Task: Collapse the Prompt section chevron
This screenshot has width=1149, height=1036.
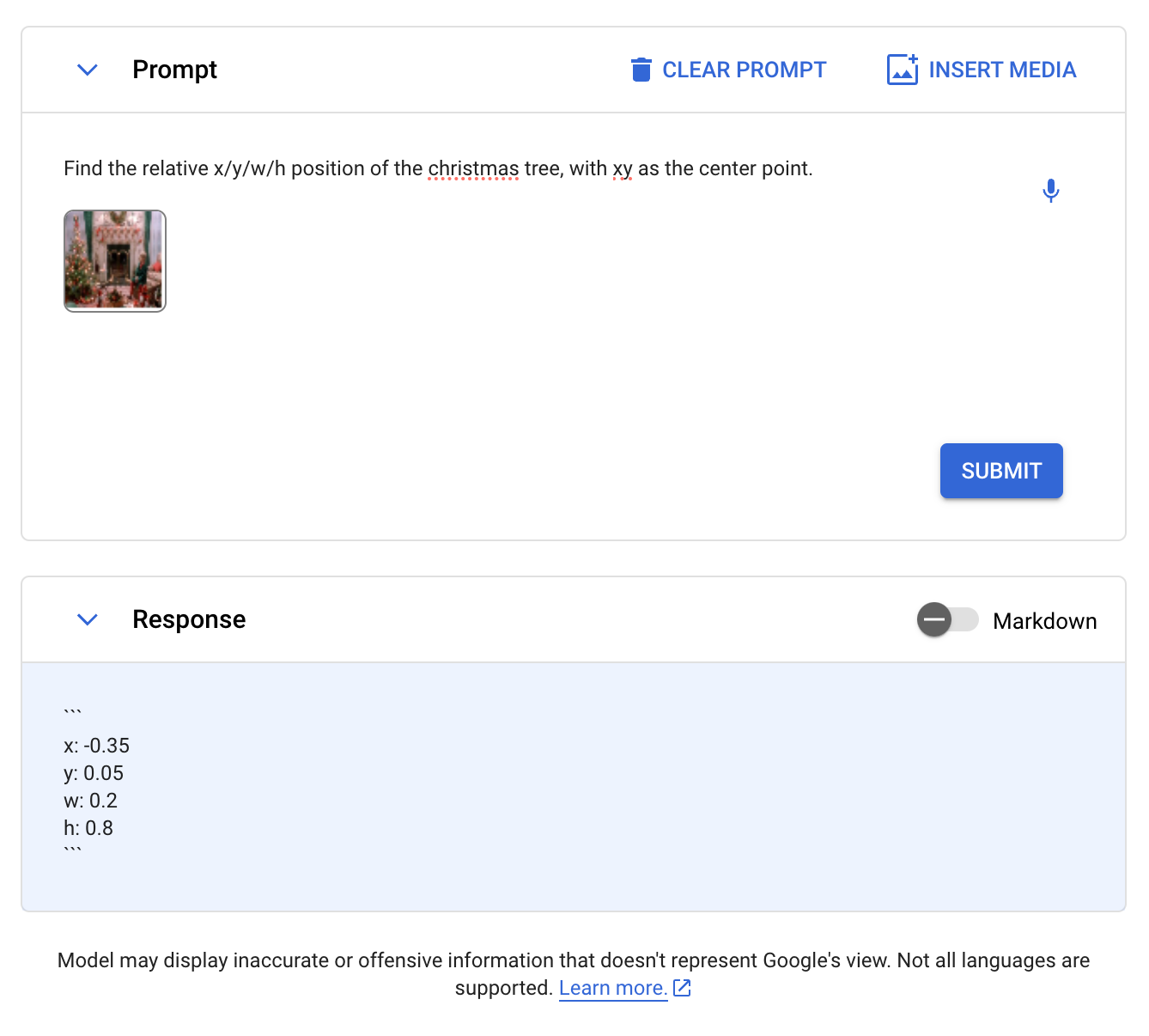Action: click(88, 70)
